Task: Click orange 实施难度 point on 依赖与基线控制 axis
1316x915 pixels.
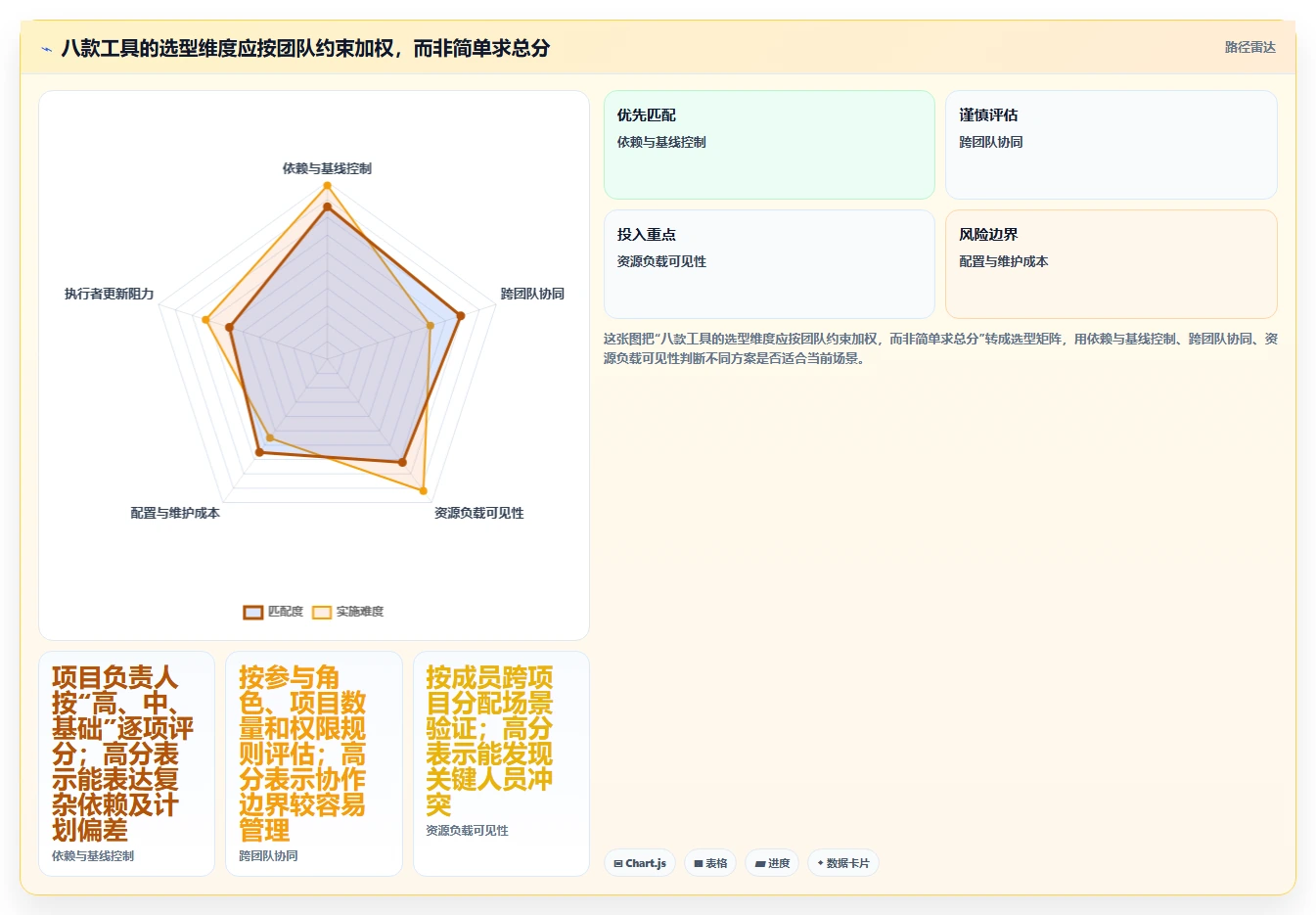Action: (x=327, y=185)
